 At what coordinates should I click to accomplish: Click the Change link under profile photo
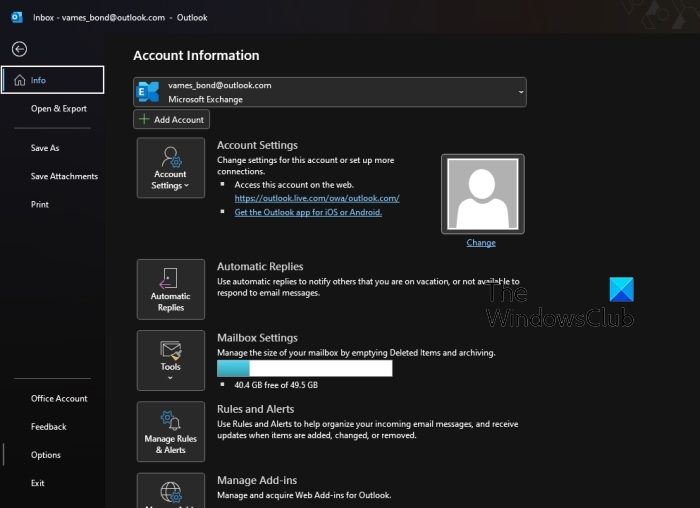pyautogui.click(x=481, y=243)
